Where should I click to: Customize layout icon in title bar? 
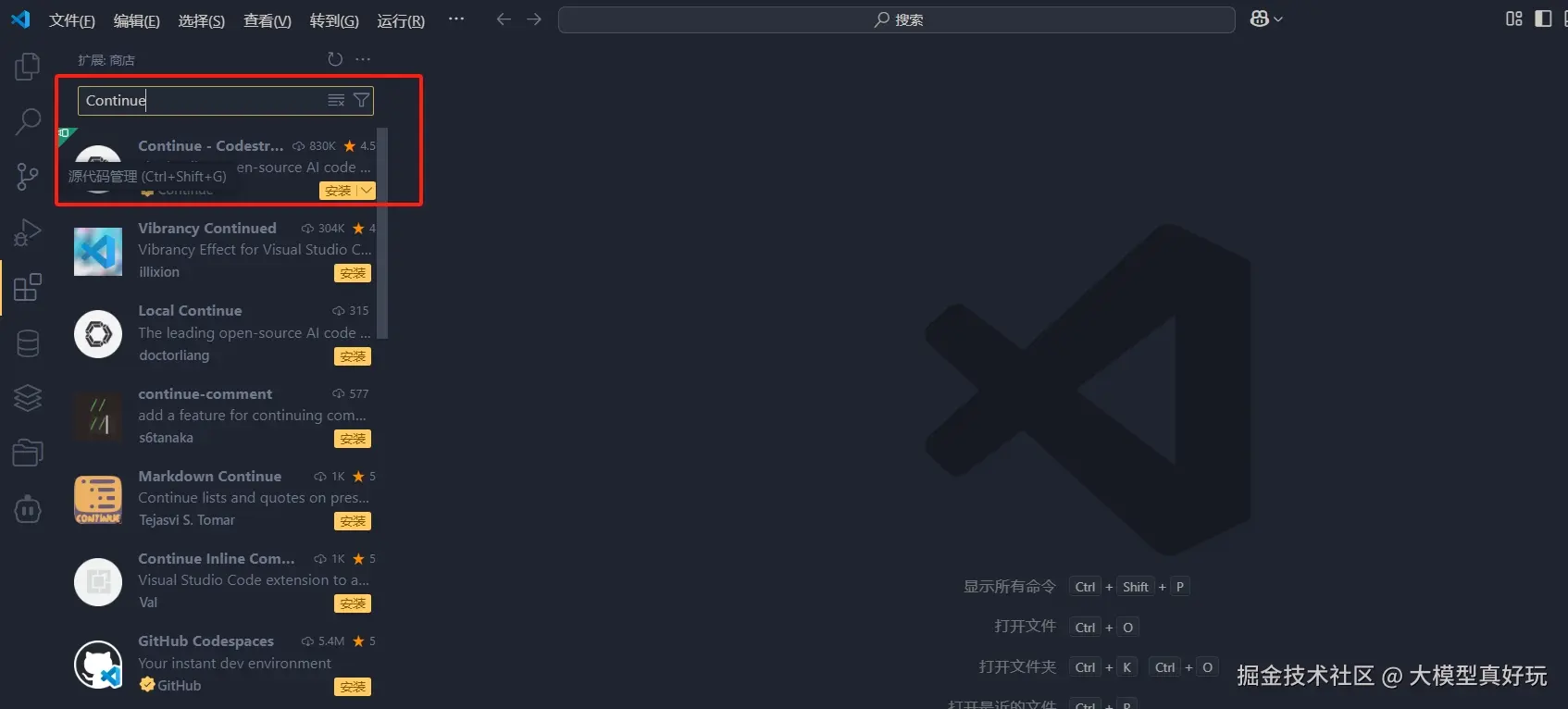(x=1514, y=19)
